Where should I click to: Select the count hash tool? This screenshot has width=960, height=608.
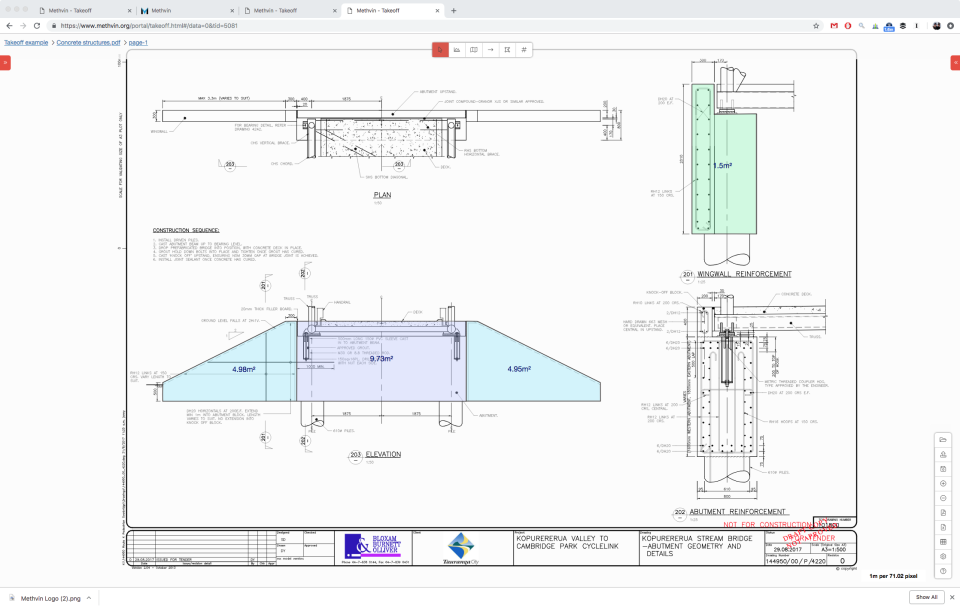[524, 49]
